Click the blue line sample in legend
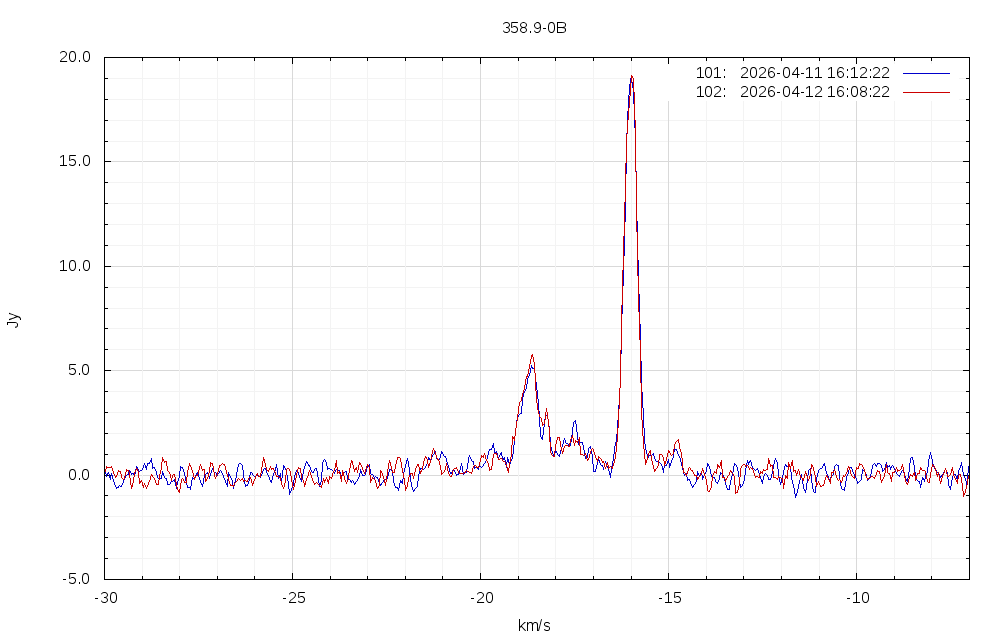 [925, 73]
